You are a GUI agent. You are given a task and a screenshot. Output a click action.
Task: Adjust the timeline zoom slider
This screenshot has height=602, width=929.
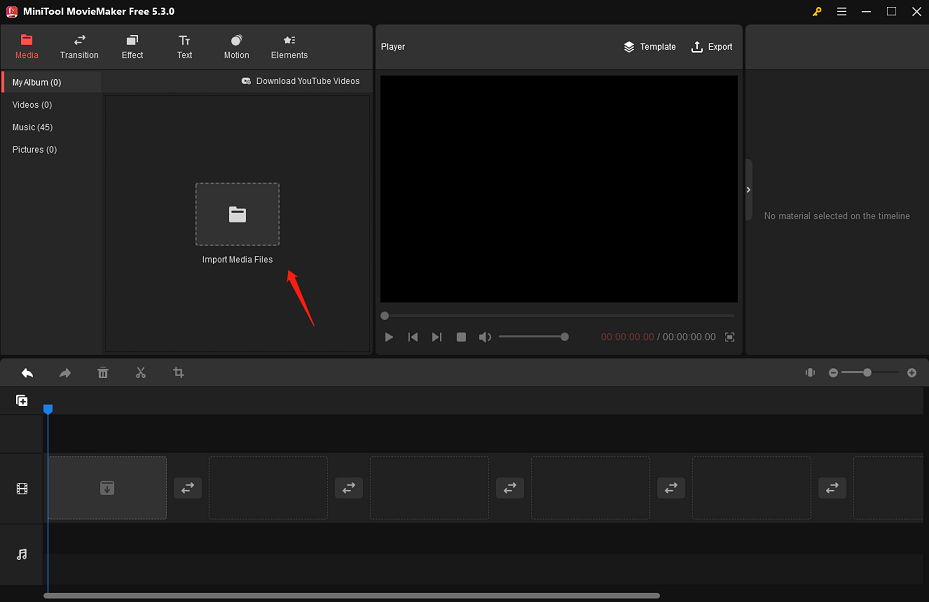(x=871, y=373)
